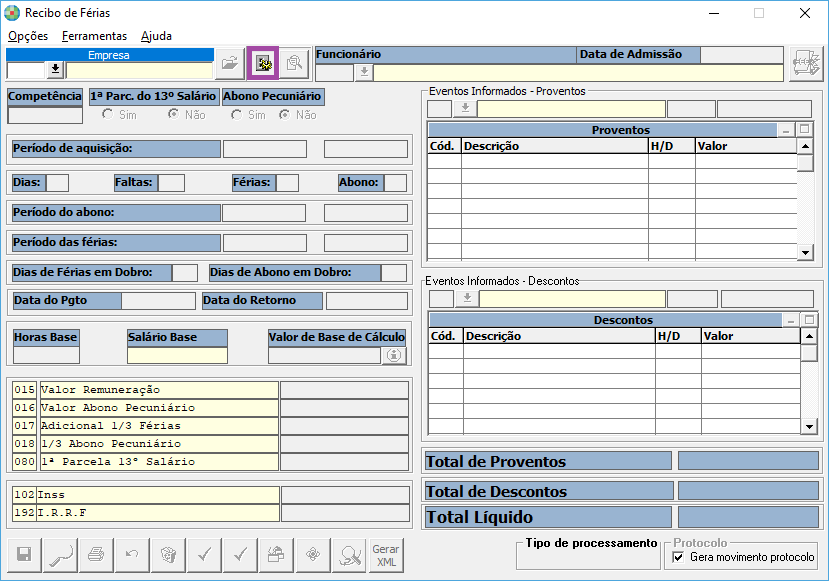
Task: Click the Dias de Férias em Dobro field
Action: 185,273
